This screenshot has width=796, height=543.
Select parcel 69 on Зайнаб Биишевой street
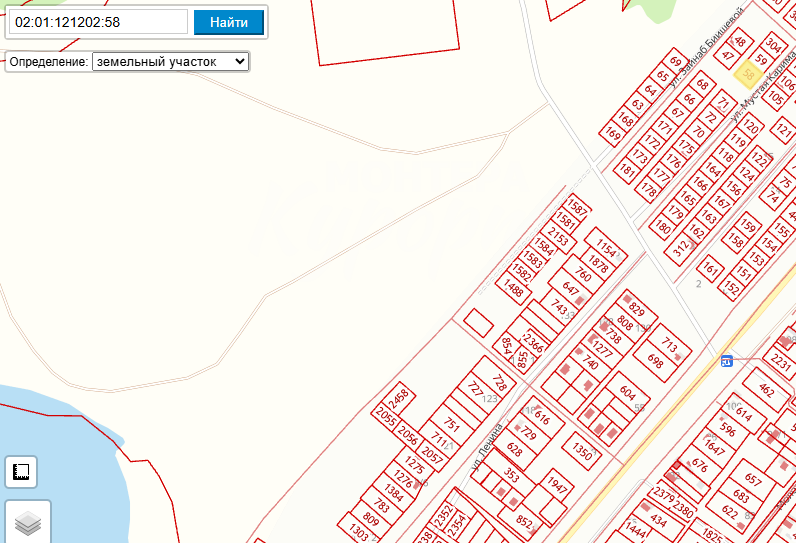[x=676, y=62]
